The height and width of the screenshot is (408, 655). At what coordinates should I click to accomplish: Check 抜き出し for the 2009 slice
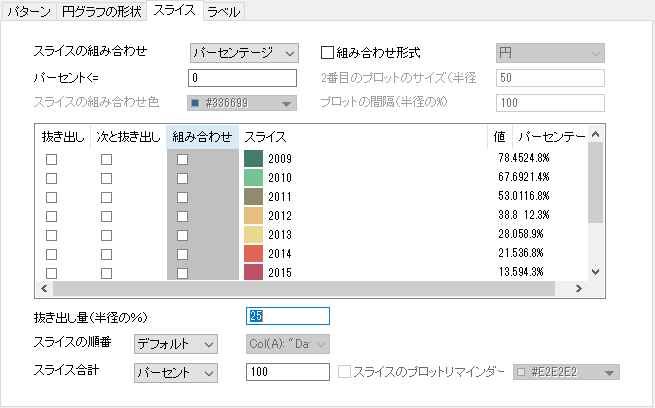click(51, 159)
